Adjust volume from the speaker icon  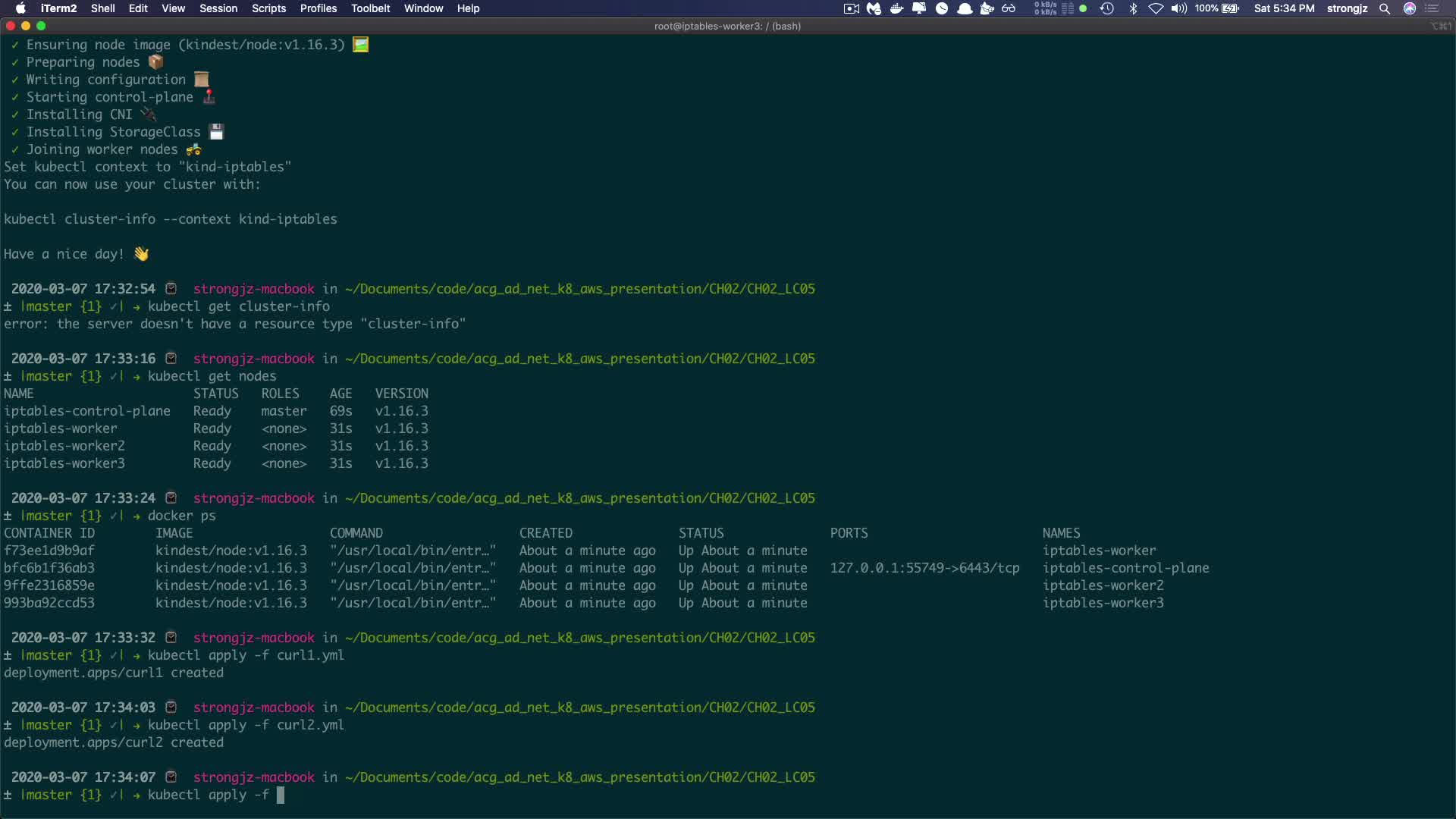(1178, 8)
